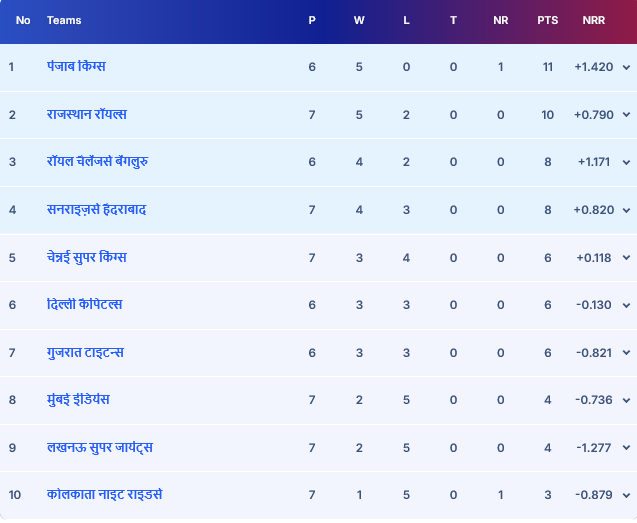Open the मुंबई इंडियंस team link
This screenshot has width=637, height=523.
coord(78,399)
